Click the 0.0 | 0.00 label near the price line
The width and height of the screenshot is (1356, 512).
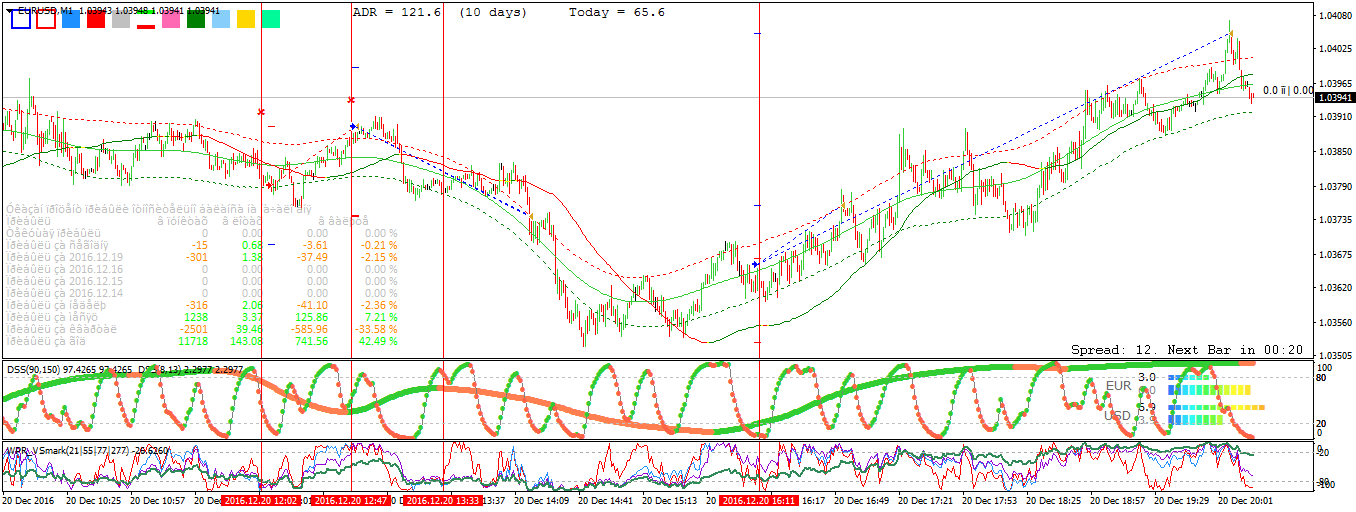[x=1288, y=90]
